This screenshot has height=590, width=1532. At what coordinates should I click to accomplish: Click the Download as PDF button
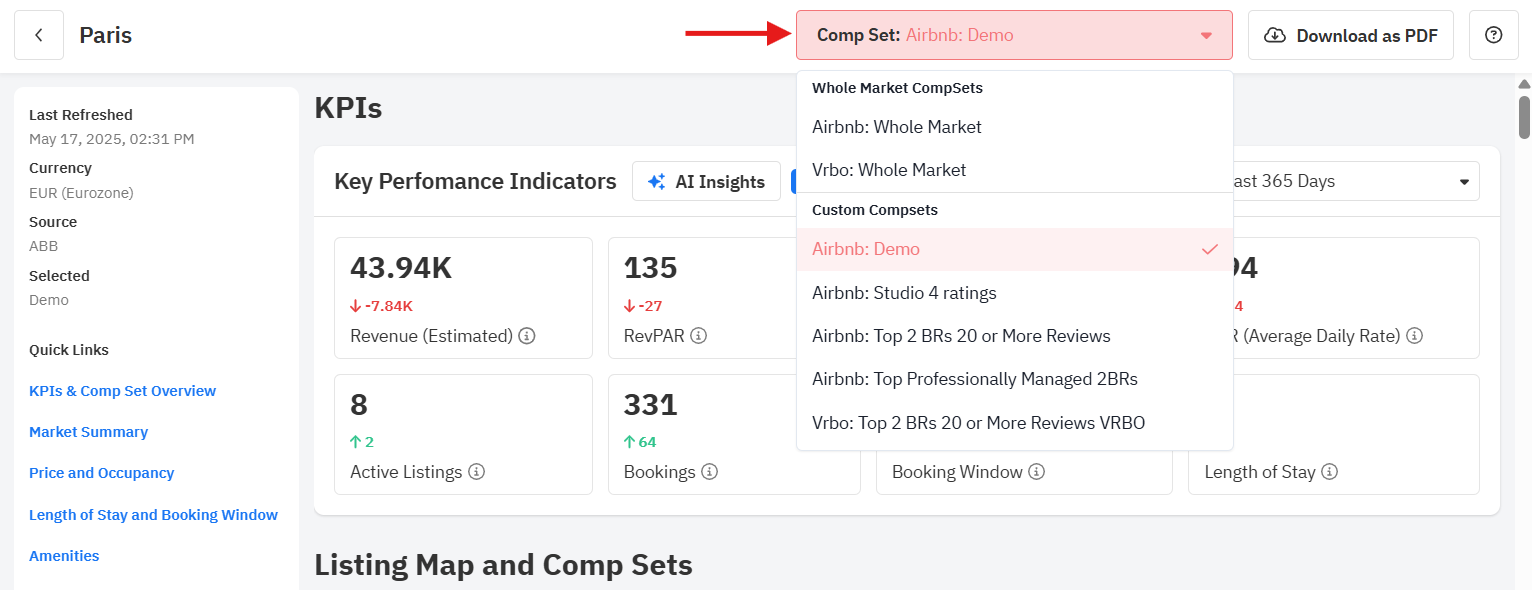pos(1351,35)
